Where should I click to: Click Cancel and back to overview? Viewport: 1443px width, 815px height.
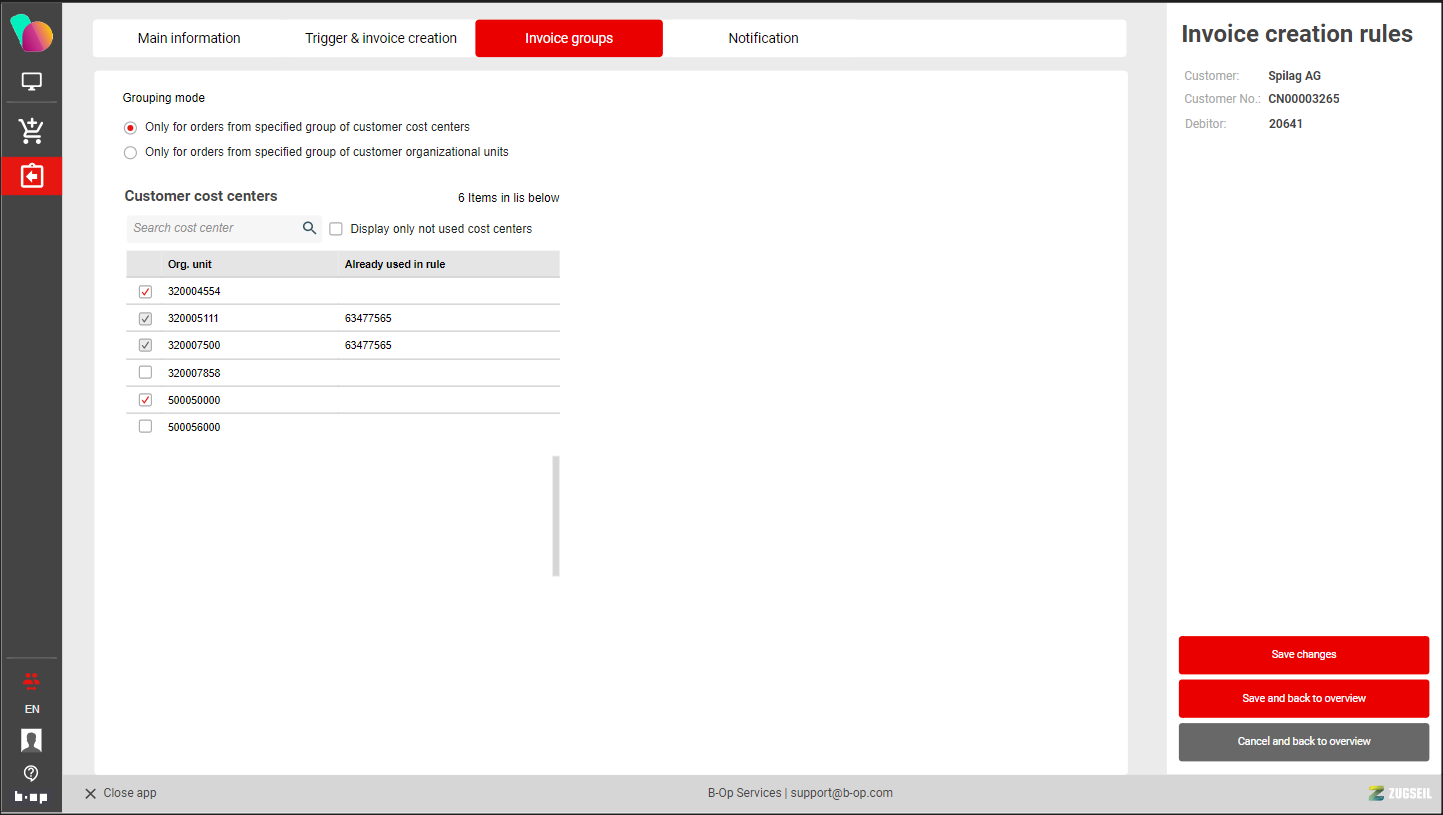tap(1303, 742)
